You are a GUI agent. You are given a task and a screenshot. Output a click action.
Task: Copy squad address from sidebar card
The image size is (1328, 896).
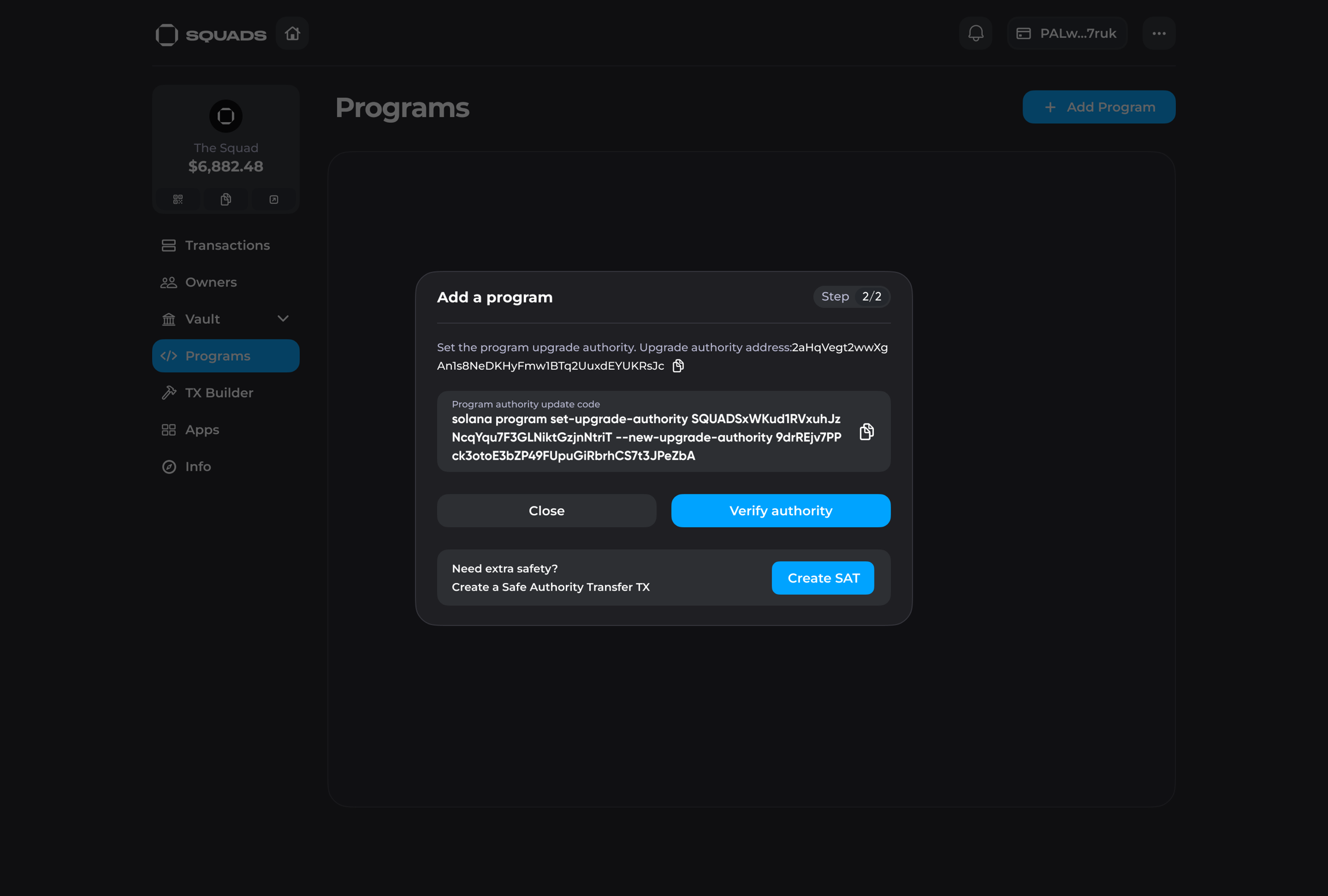(226, 199)
